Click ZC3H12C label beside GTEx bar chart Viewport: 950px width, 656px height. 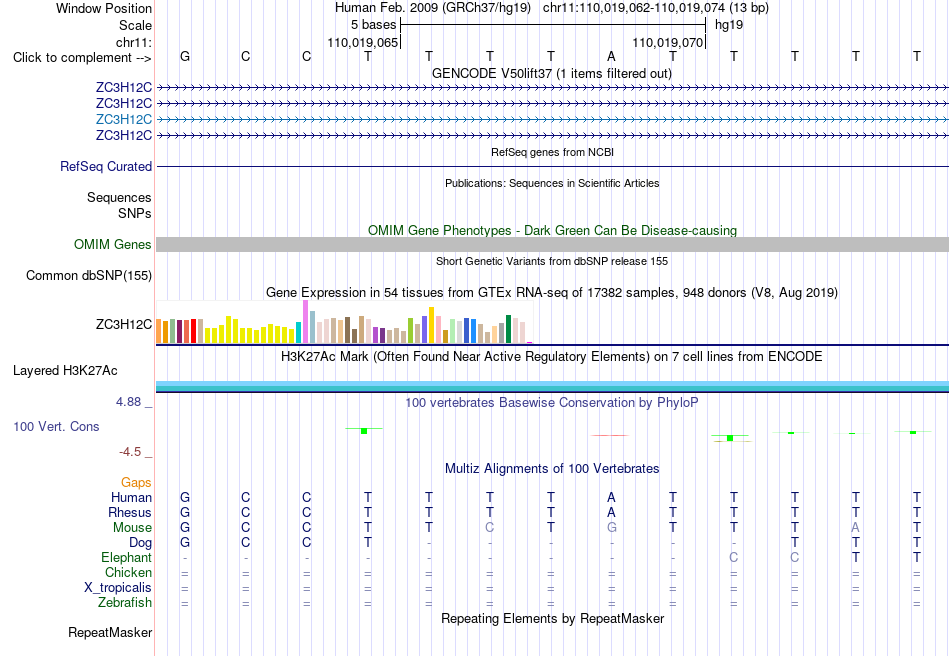point(124,325)
